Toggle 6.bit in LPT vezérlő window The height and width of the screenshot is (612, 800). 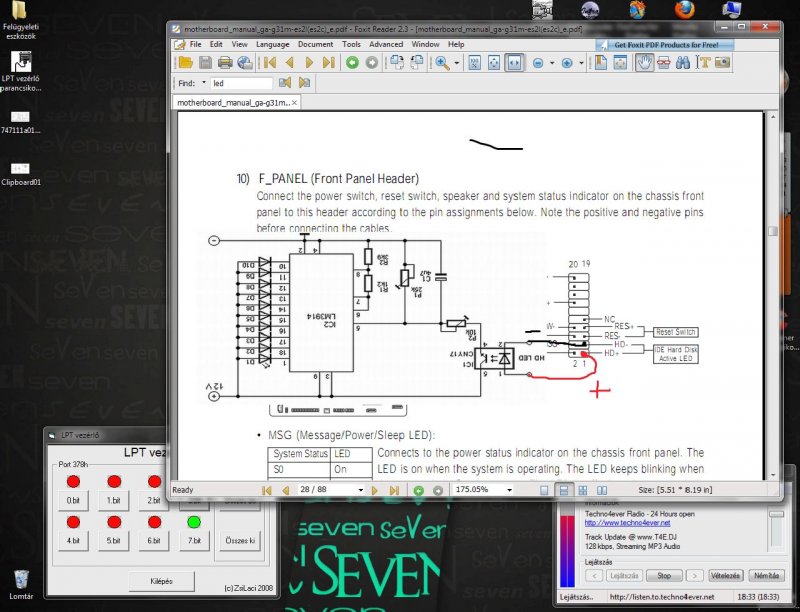pos(154,541)
